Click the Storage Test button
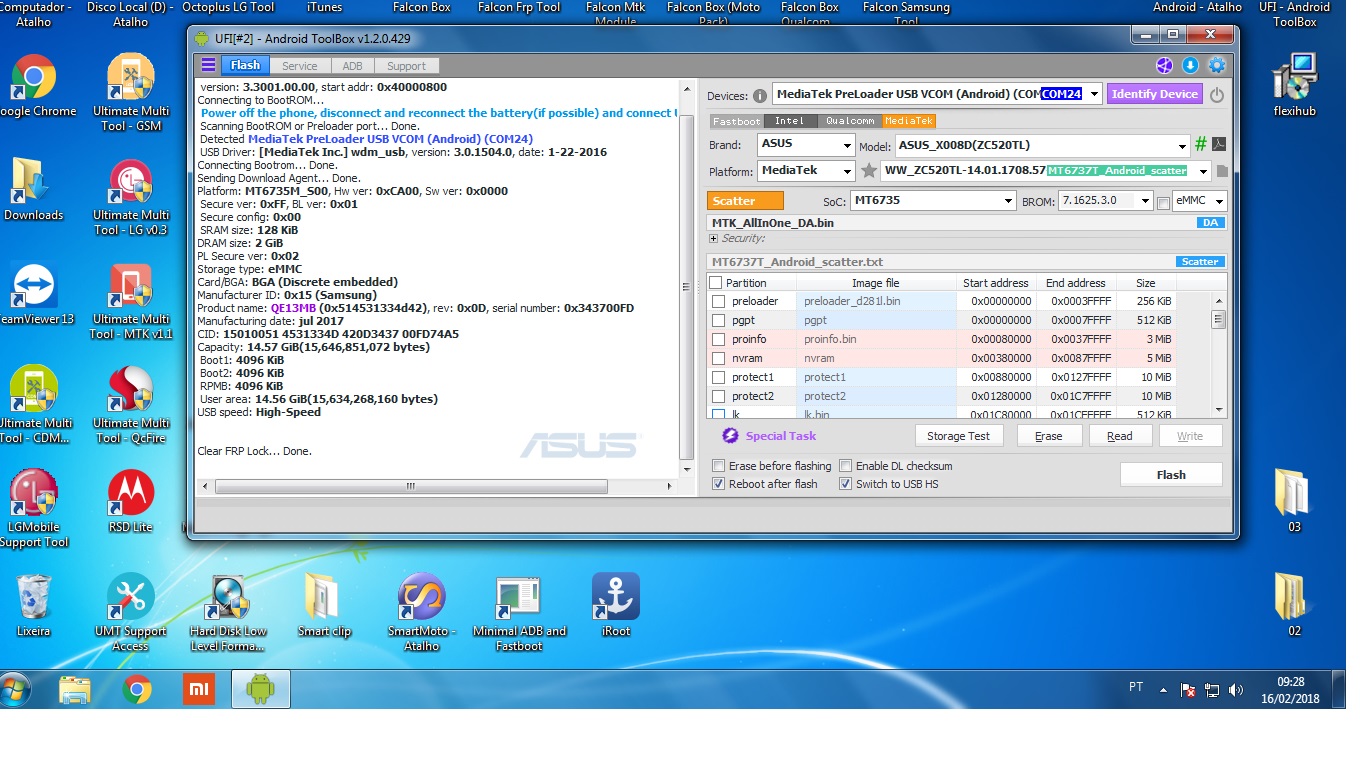This screenshot has height=768, width=1360. pyautogui.click(x=958, y=436)
